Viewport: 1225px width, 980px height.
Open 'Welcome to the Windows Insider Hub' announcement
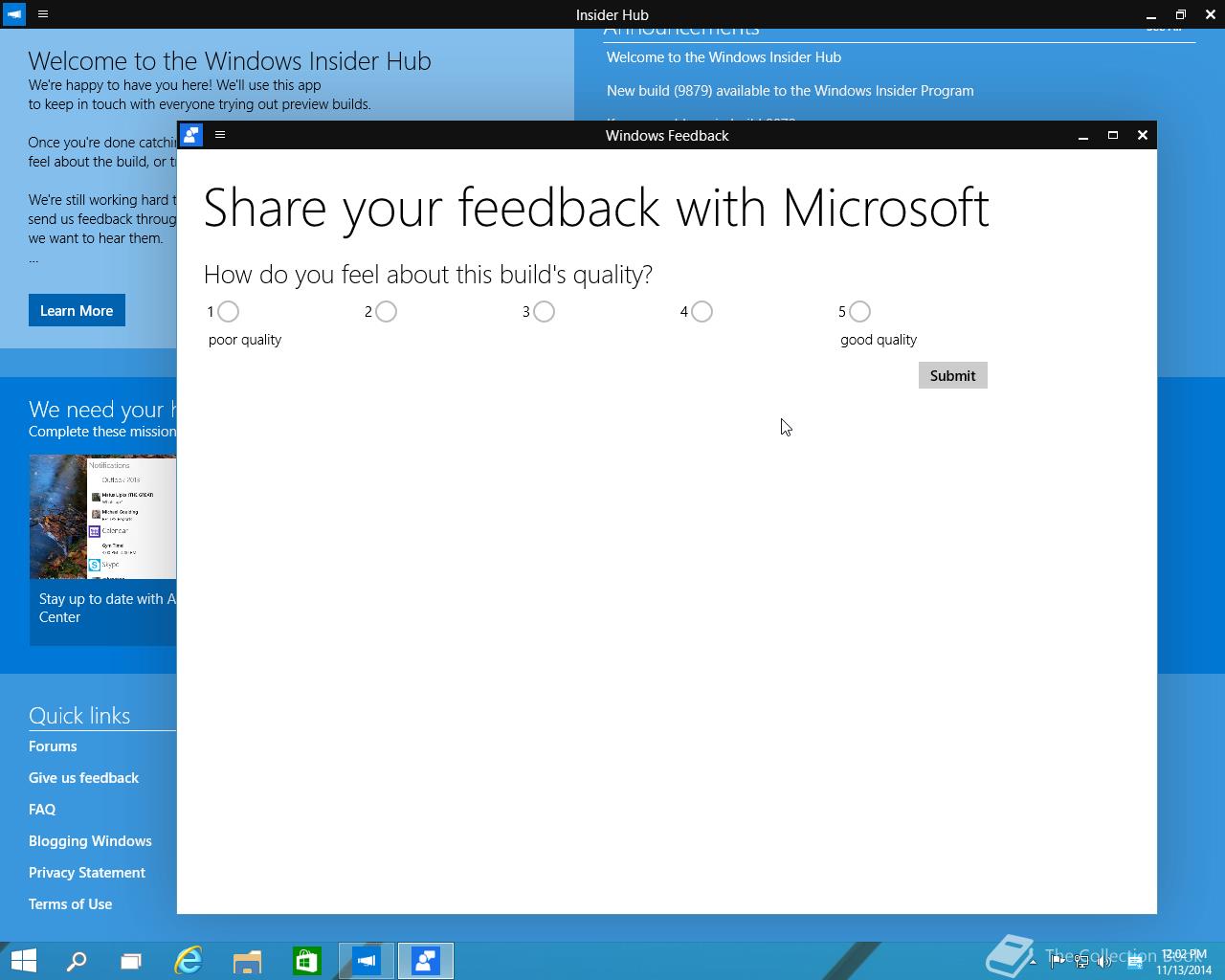tap(724, 57)
